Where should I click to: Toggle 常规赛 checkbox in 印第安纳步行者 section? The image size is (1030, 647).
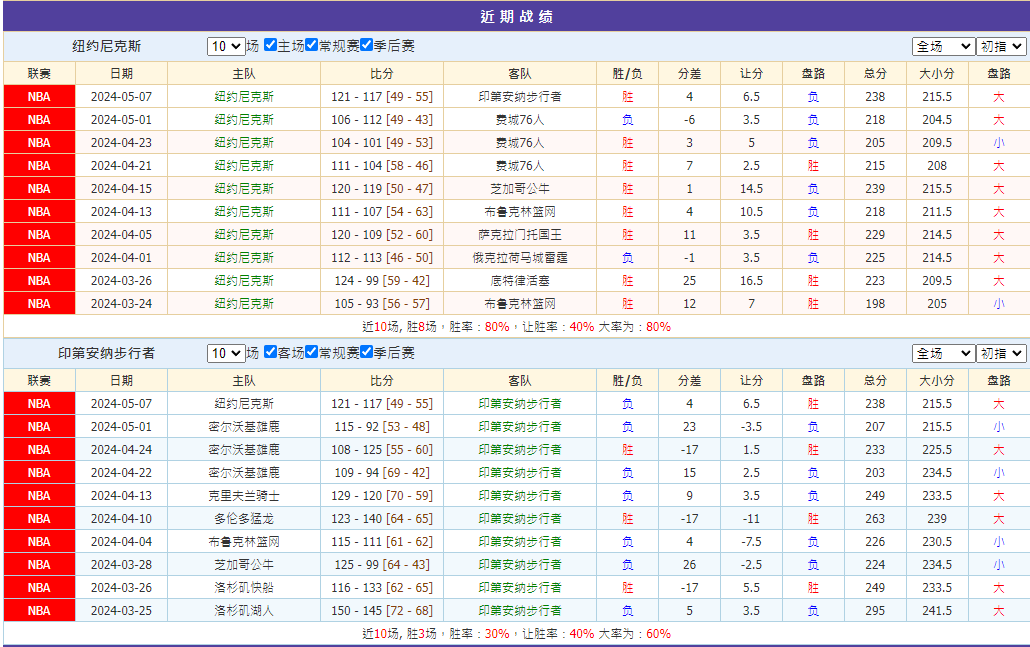(x=311, y=351)
